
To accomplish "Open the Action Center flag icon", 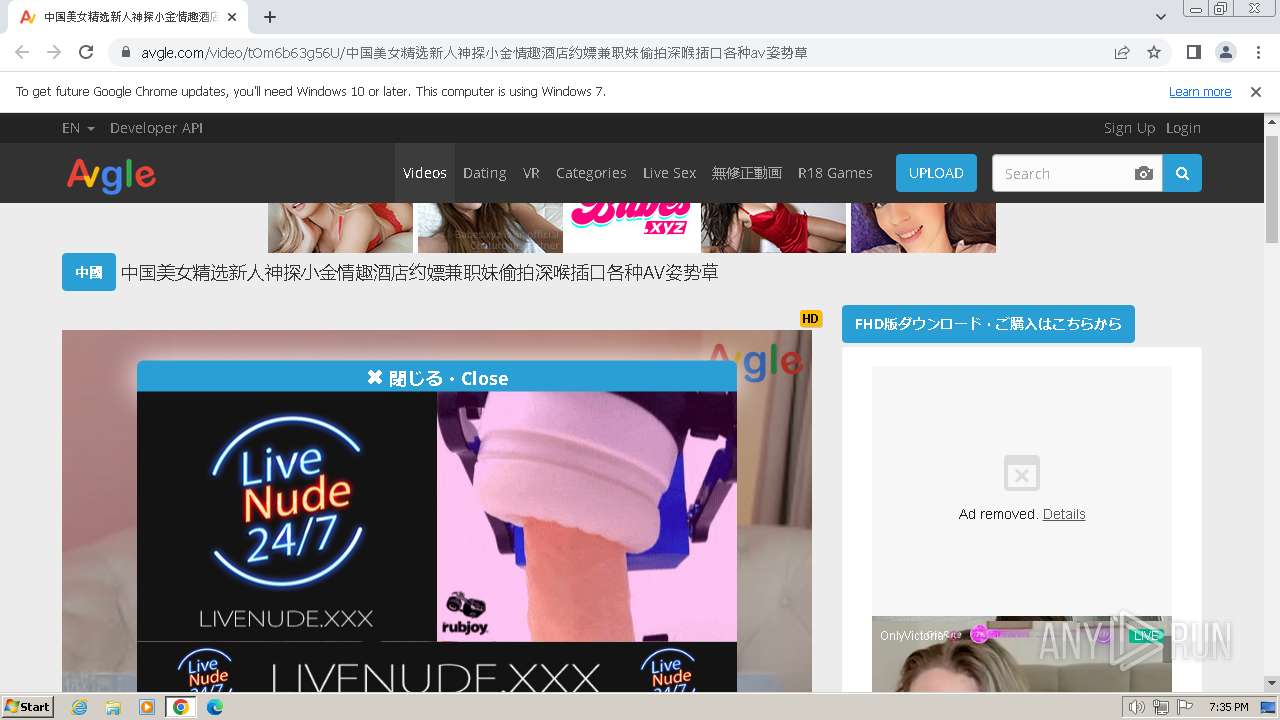I will 1185,707.
